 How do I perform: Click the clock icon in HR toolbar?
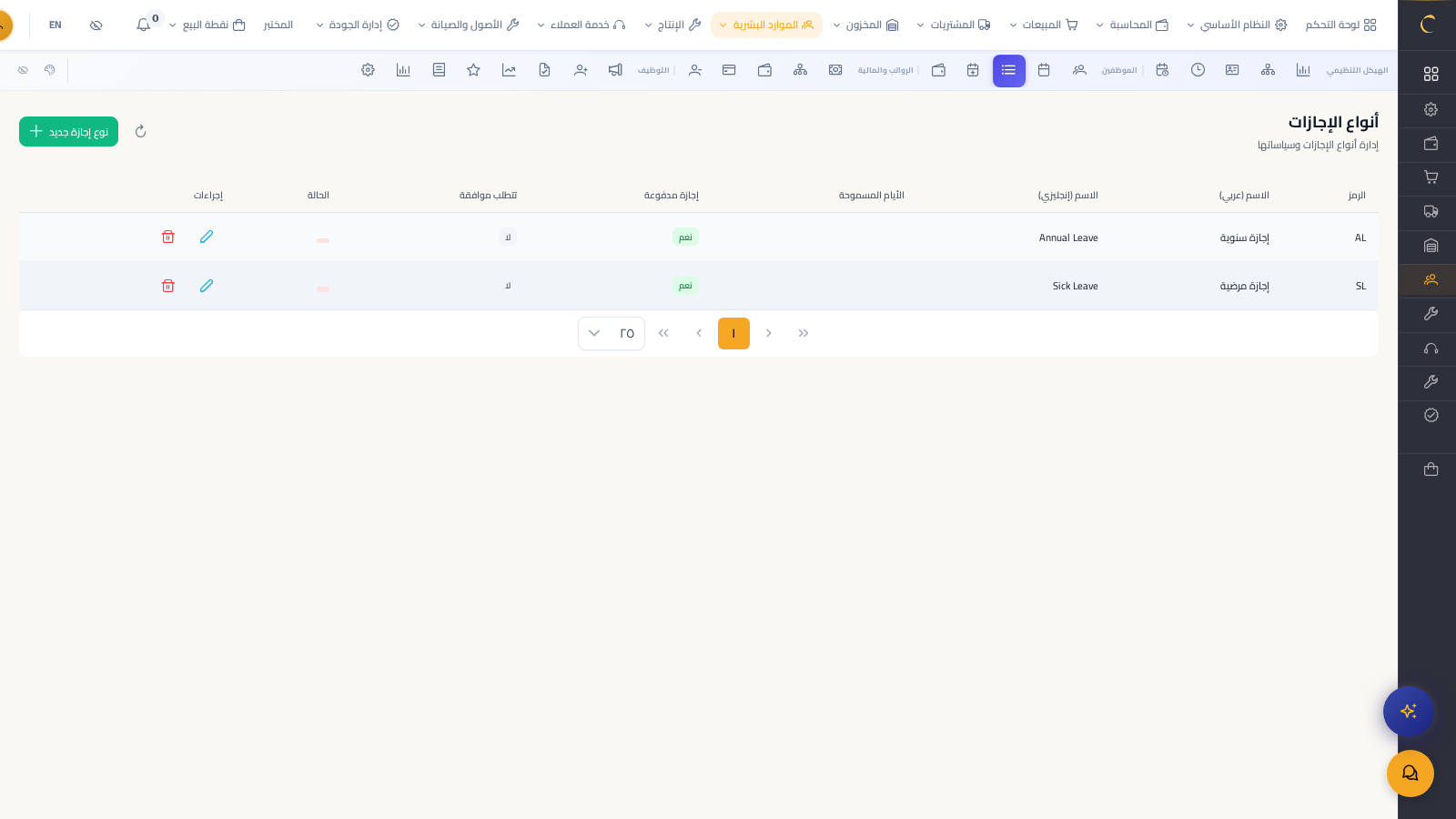(x=1198, y=70)
